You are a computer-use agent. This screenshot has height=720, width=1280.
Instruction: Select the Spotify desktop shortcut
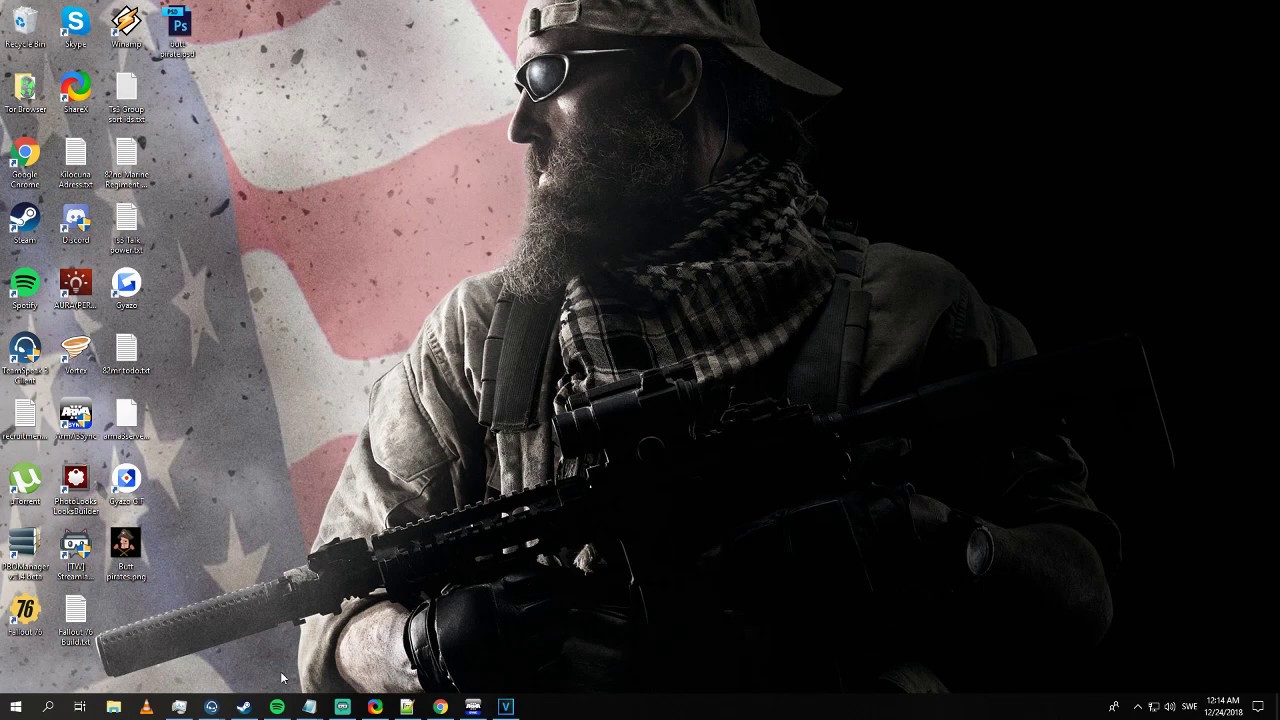click(x=25, y=289)
